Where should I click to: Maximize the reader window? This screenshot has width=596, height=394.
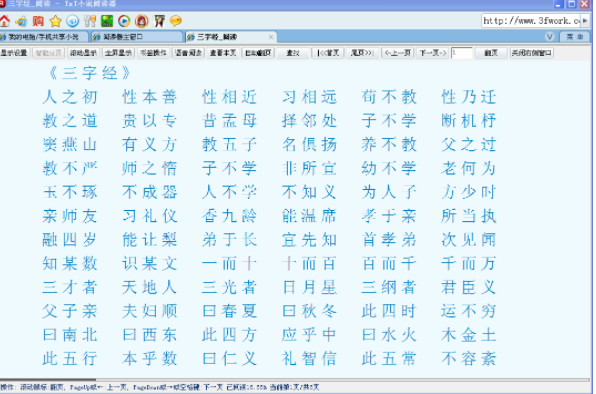571,4
